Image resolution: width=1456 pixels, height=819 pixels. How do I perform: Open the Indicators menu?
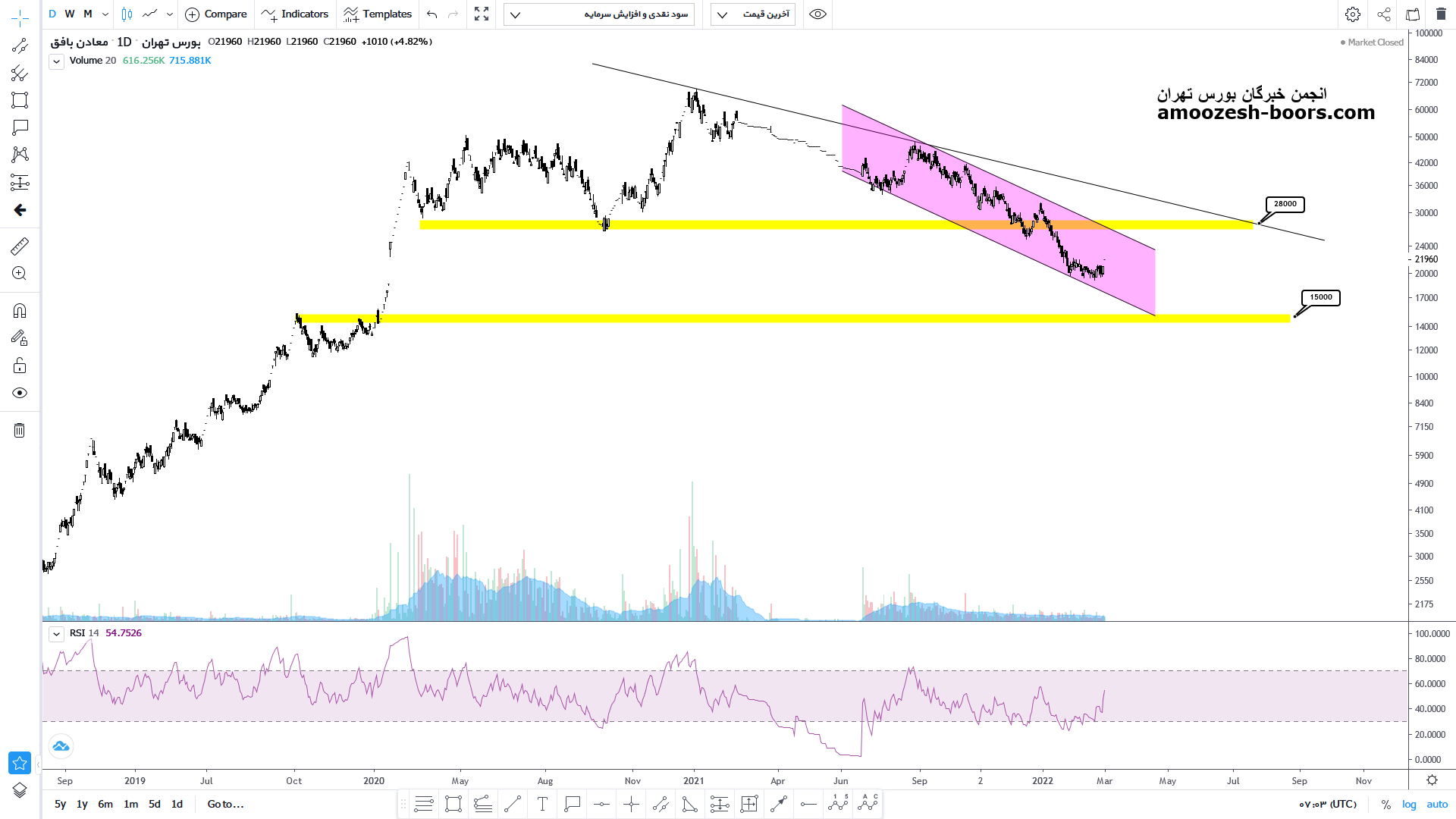295,14
